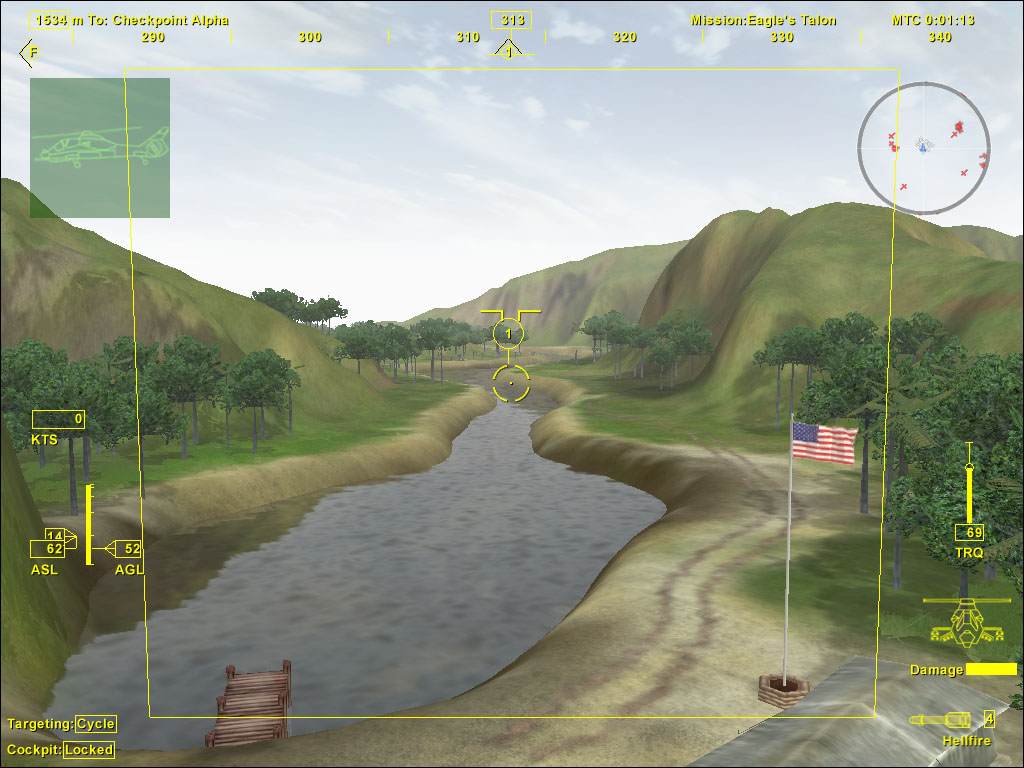Click the yellow Damage bar
Viewport: 1024px width, 768px height.
pyautogui.click(x=991, y=669)
